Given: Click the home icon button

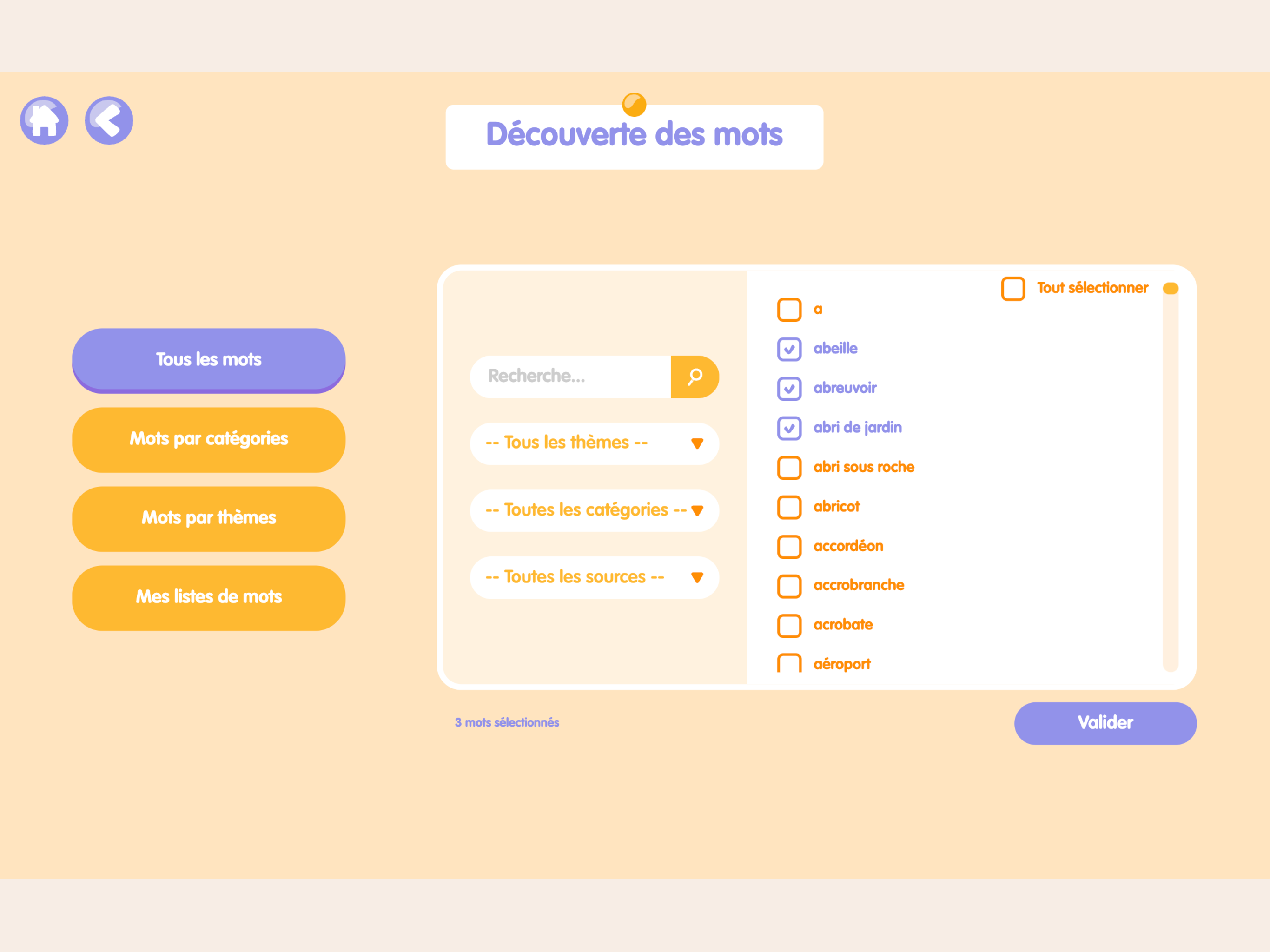Looking at the screenshot, I should tap(44, 120).
